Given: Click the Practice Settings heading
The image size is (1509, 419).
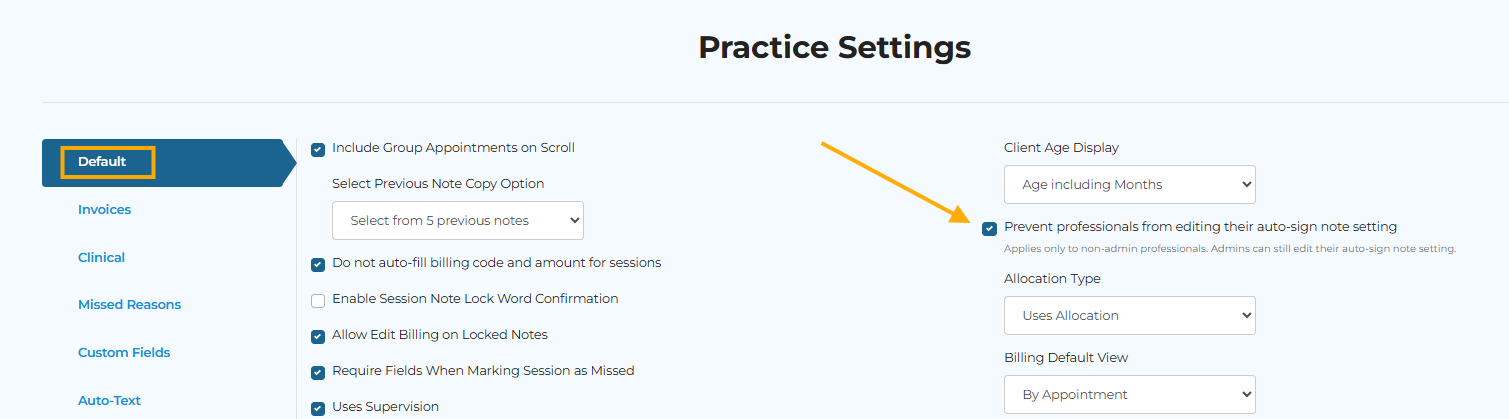Looking at the screenshot, I should click(834, 46).
